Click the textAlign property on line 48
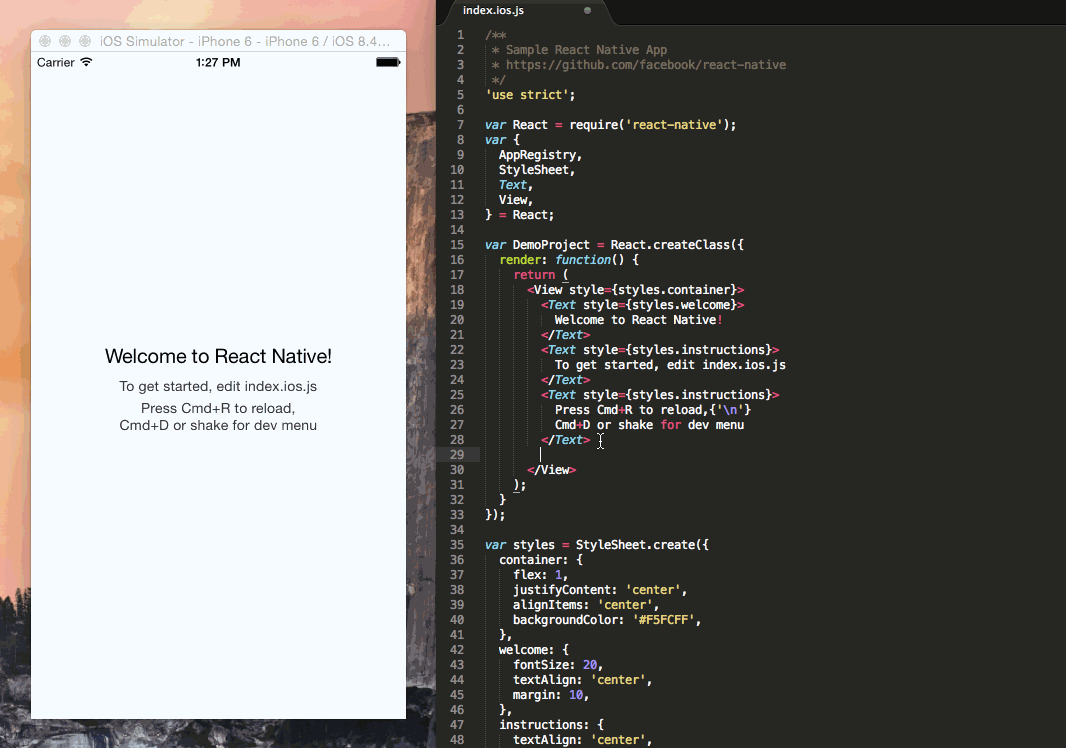1066x748 pixels. (582, 740)
